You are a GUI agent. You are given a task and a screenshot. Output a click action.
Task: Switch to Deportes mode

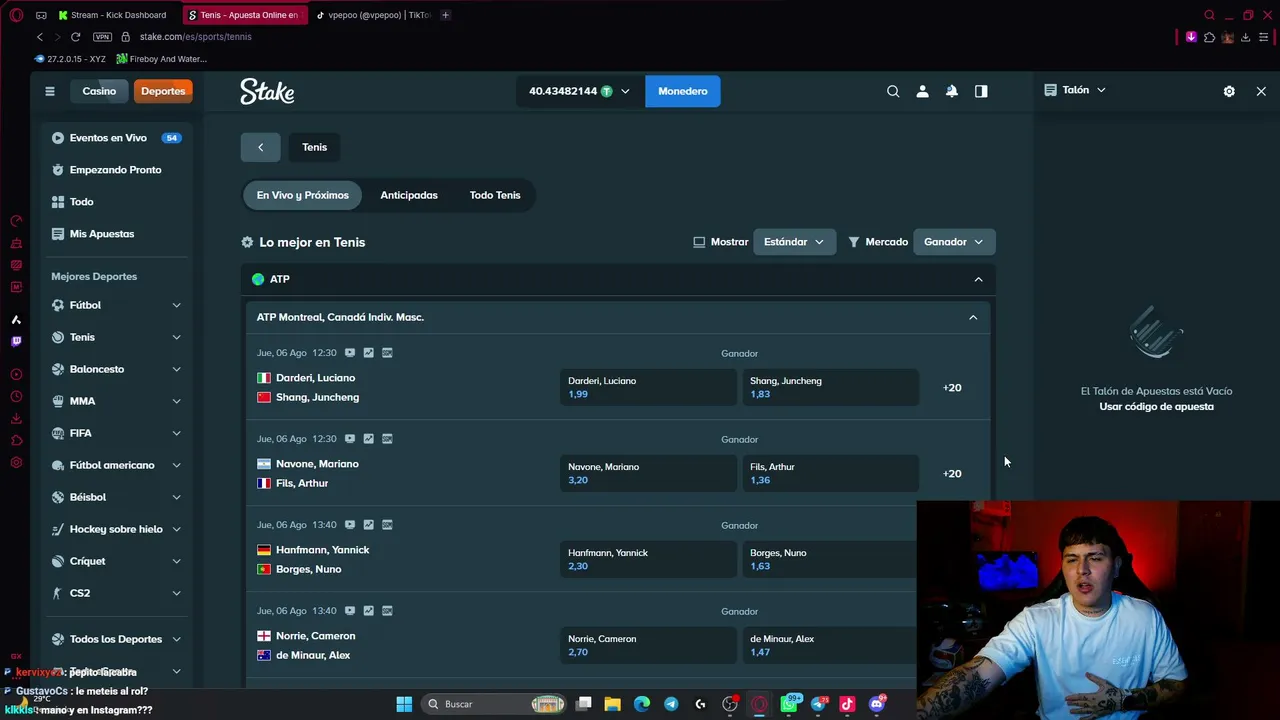tap(163, 91)
